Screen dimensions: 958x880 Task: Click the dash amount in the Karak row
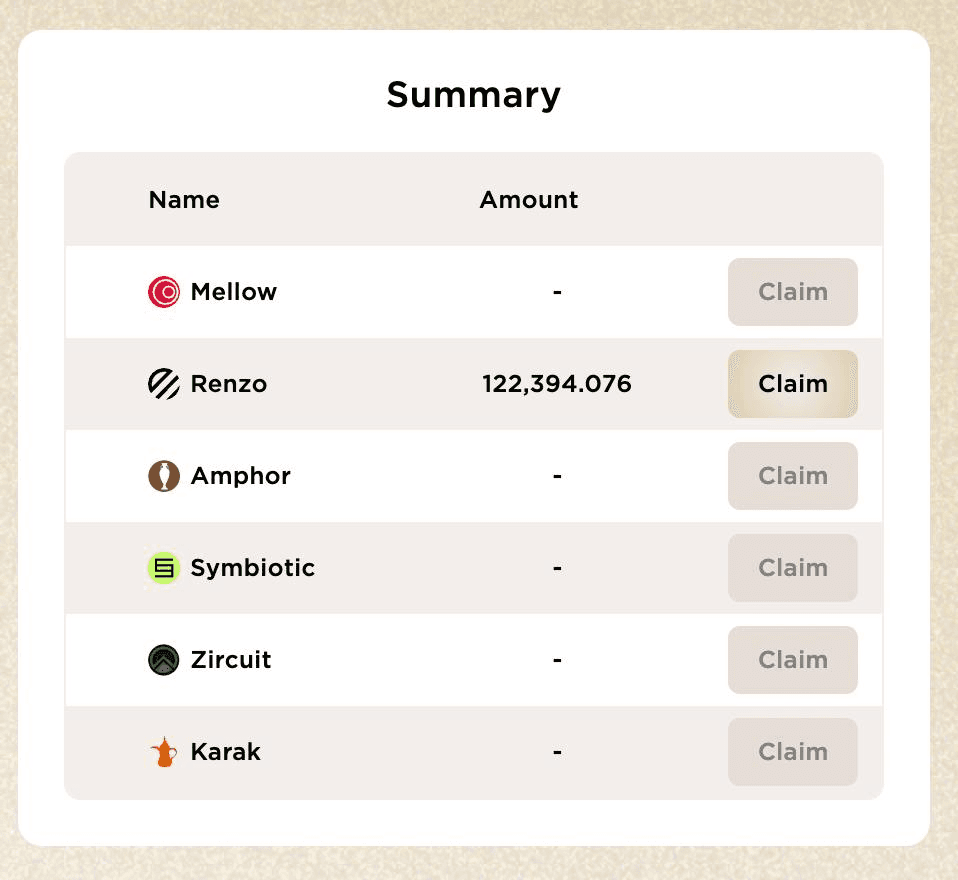tap(556, 752)
